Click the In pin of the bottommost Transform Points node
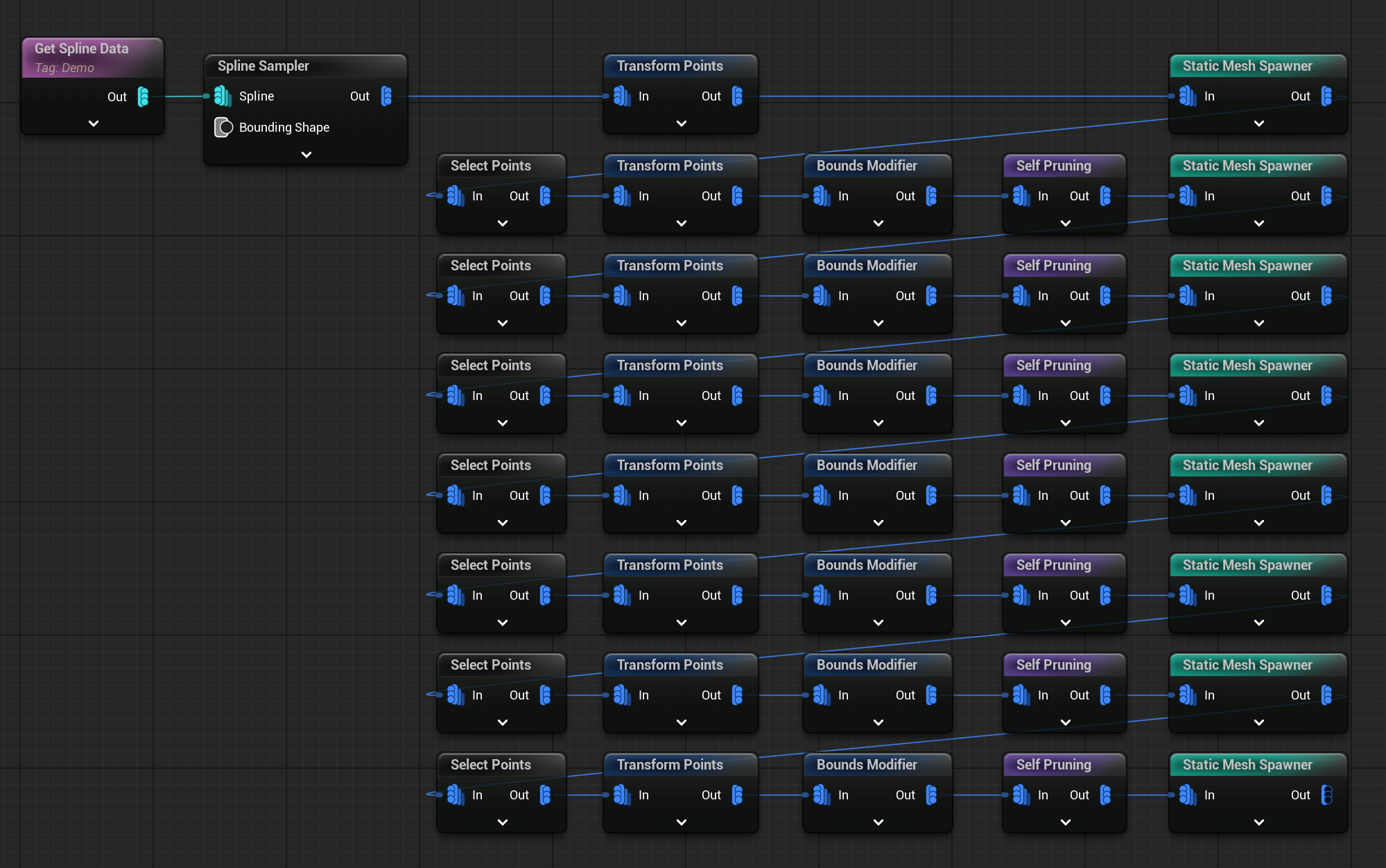This screenshot has height=868, width=1386. [622, 795]
